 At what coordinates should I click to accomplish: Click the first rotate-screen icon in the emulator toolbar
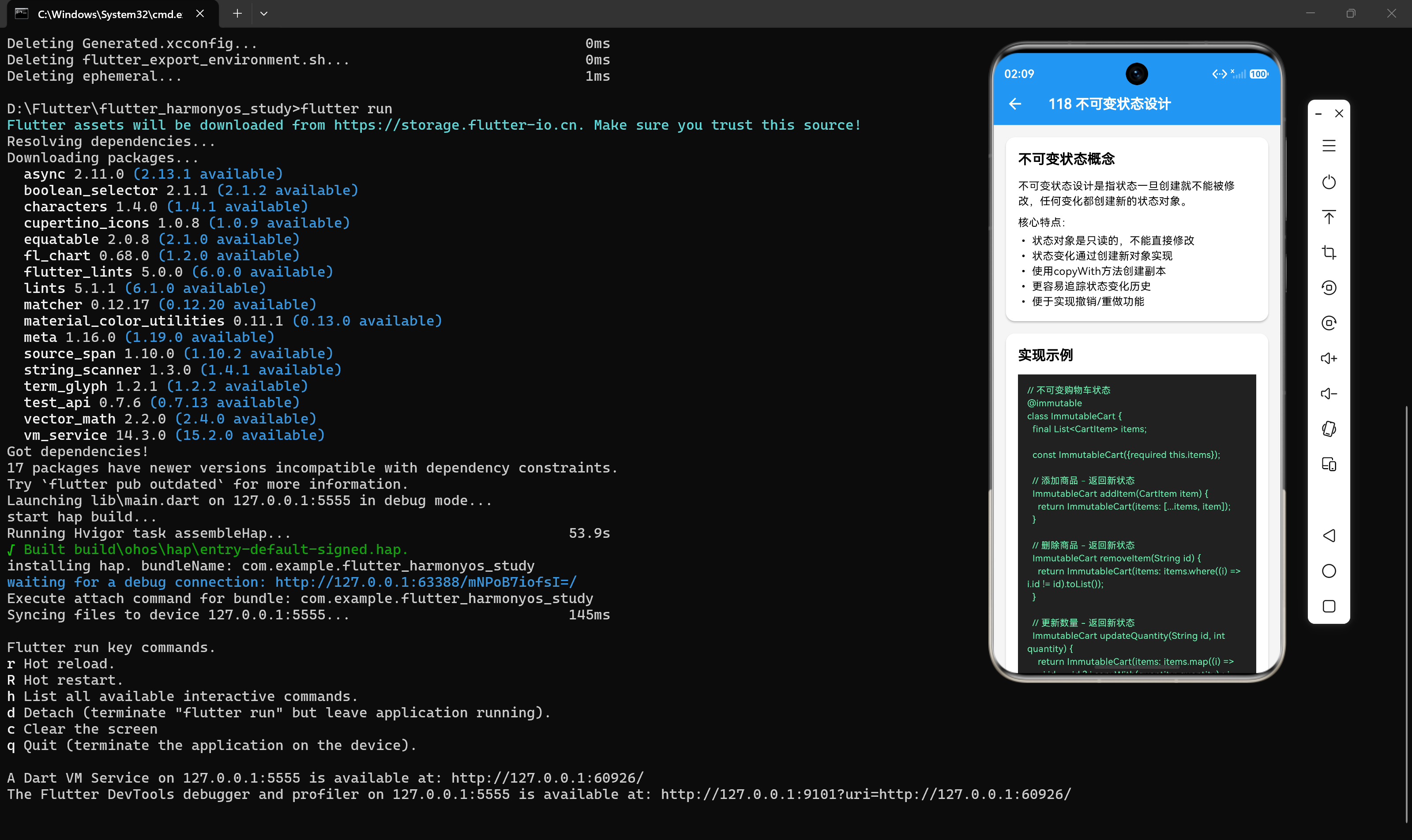point(1329,288)
